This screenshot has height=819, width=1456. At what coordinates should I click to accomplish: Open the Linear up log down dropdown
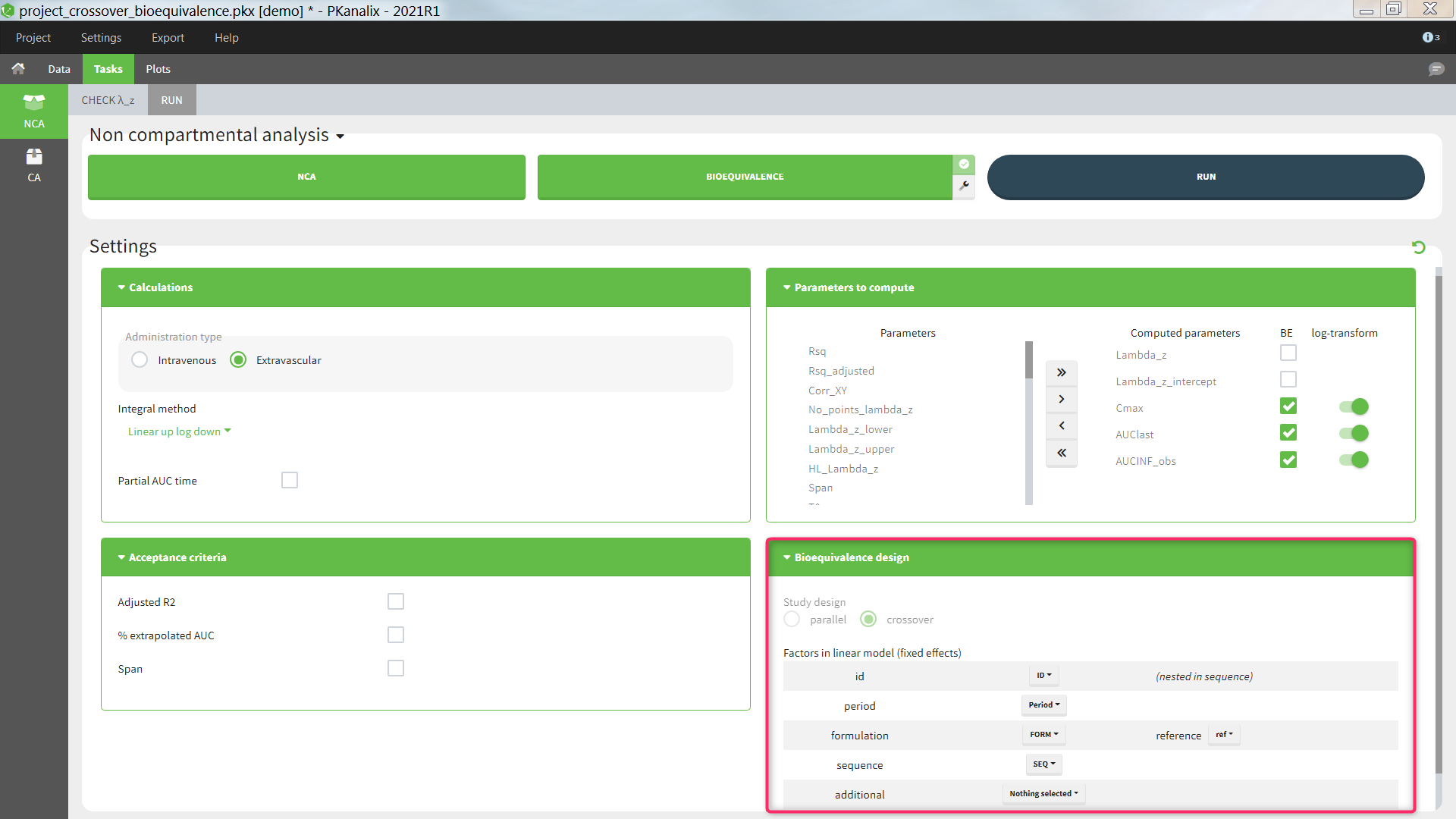[x=179, y=431]
